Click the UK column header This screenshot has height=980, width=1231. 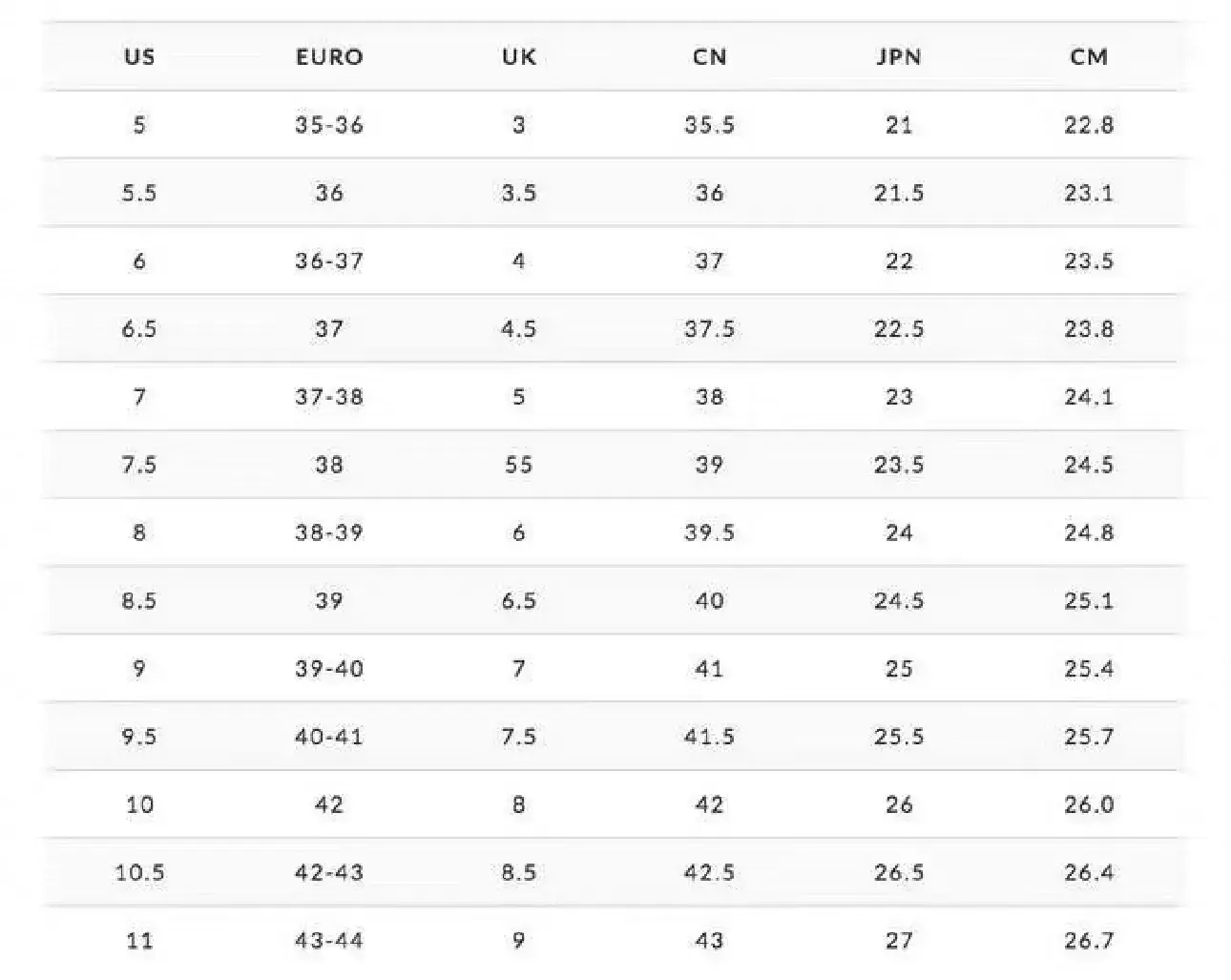click(519, 56)
